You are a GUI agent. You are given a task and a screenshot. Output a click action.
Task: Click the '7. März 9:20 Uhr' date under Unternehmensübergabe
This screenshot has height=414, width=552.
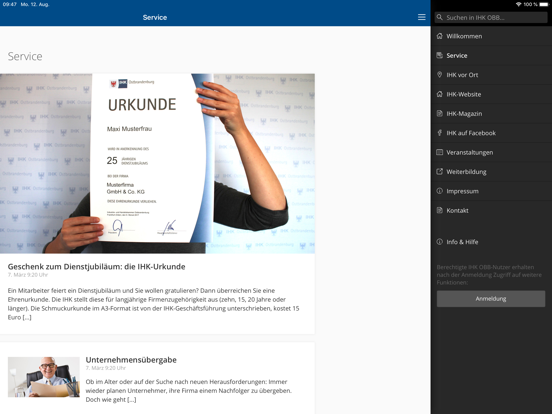(106, 368)
